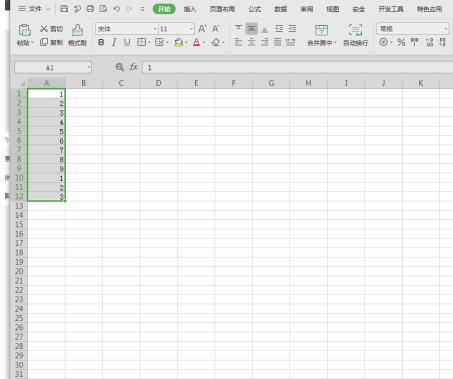Click the fx insert function icon
Screen dimensions: 453x379
(x=134, y=67)
